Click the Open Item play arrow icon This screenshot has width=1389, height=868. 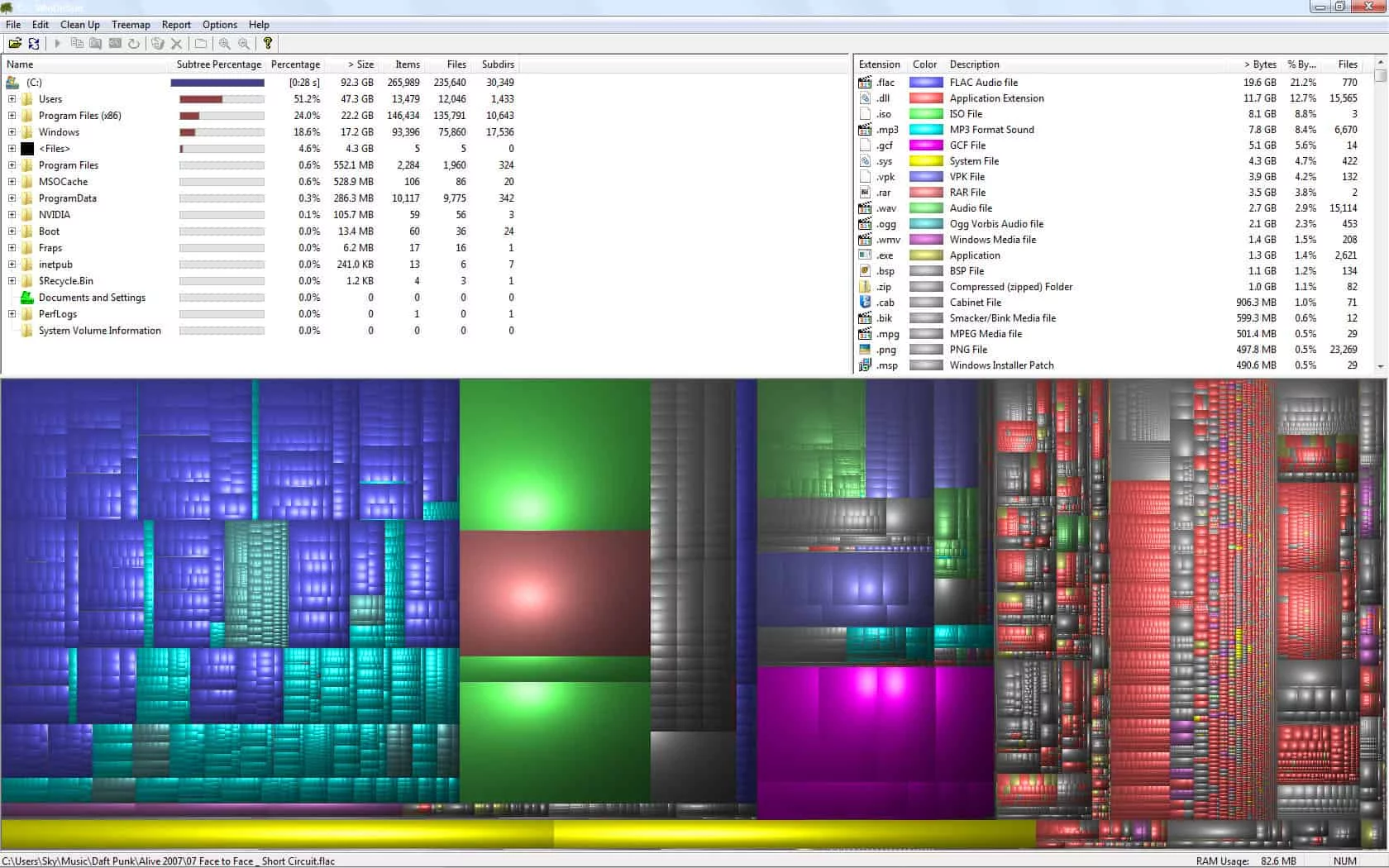click(x=58, y=44)
